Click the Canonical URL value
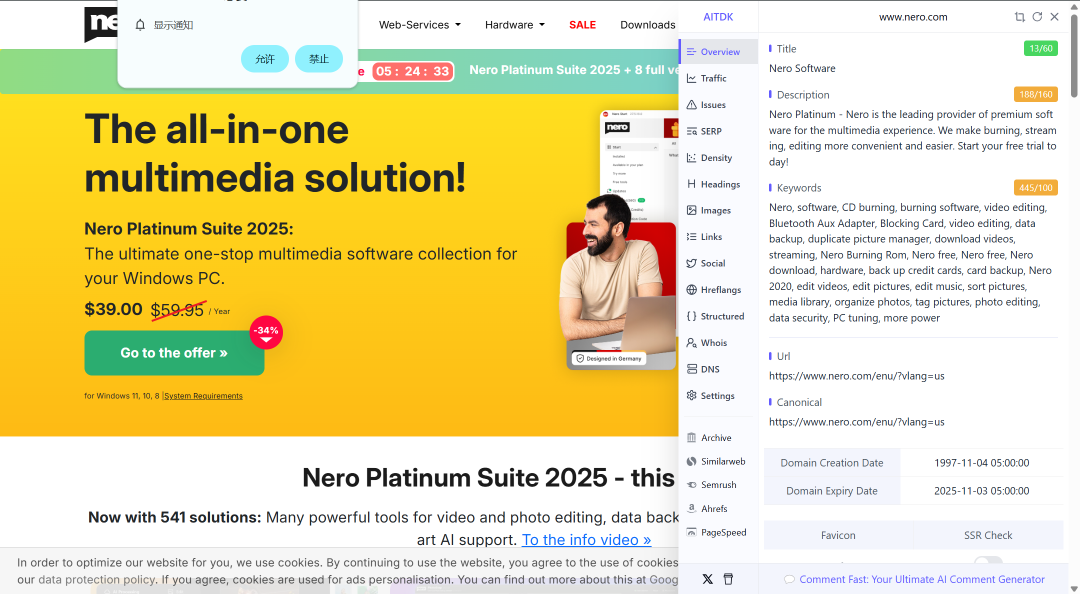 click(856, 422)
